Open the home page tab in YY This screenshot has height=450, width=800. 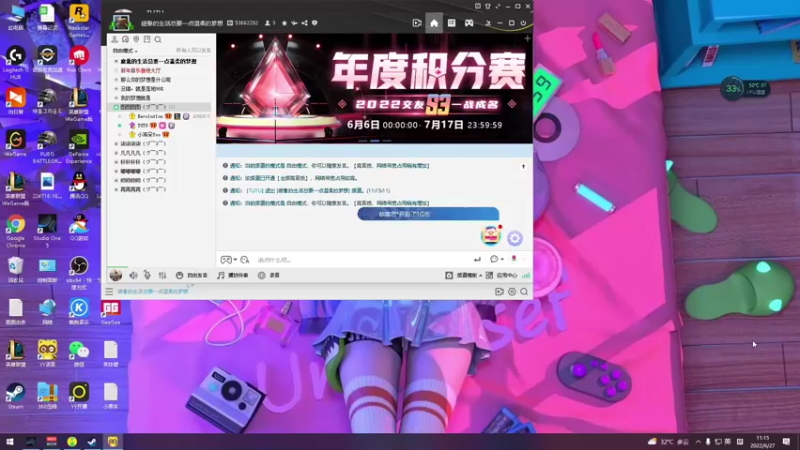pyautogui.click(x=434, y=23)
